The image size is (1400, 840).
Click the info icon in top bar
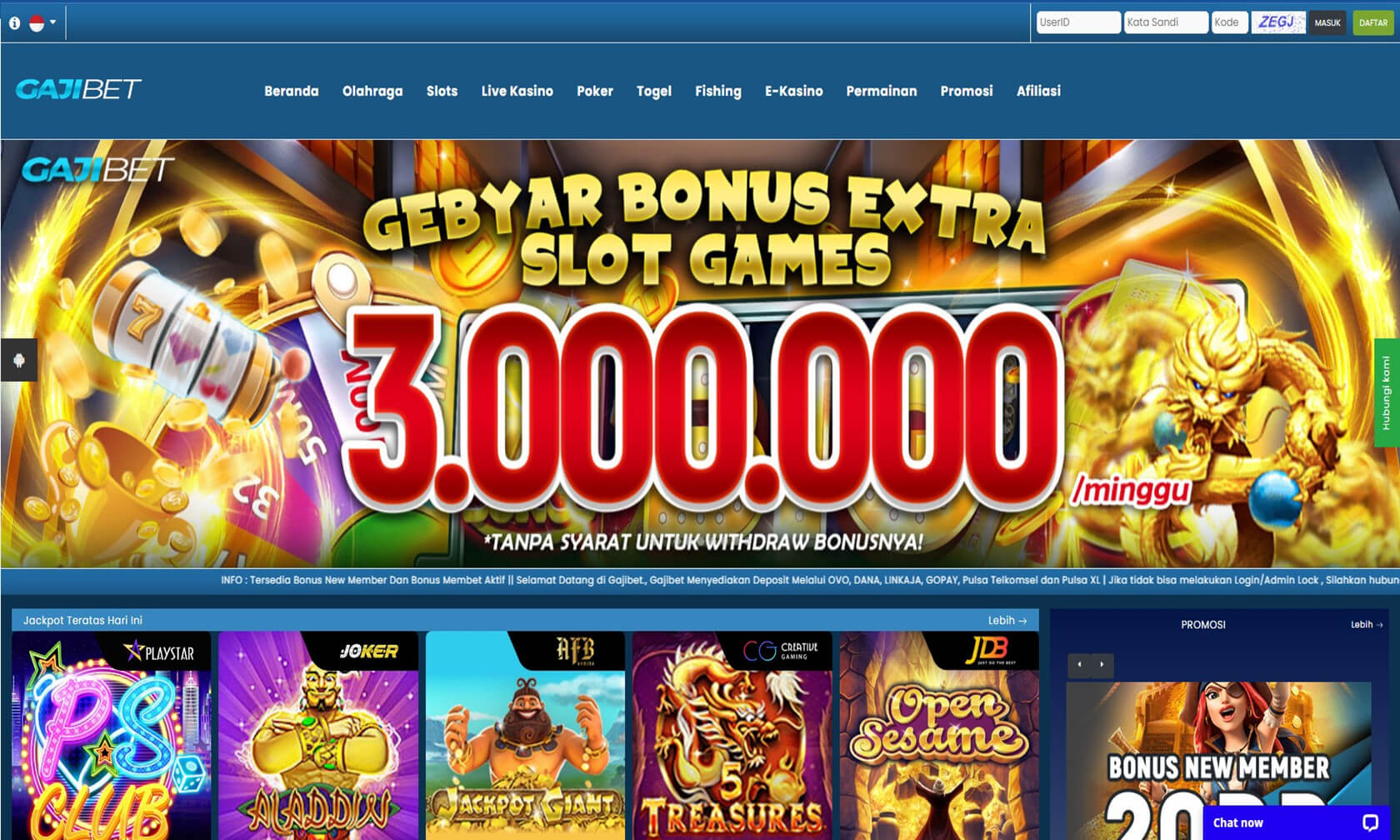14,23
